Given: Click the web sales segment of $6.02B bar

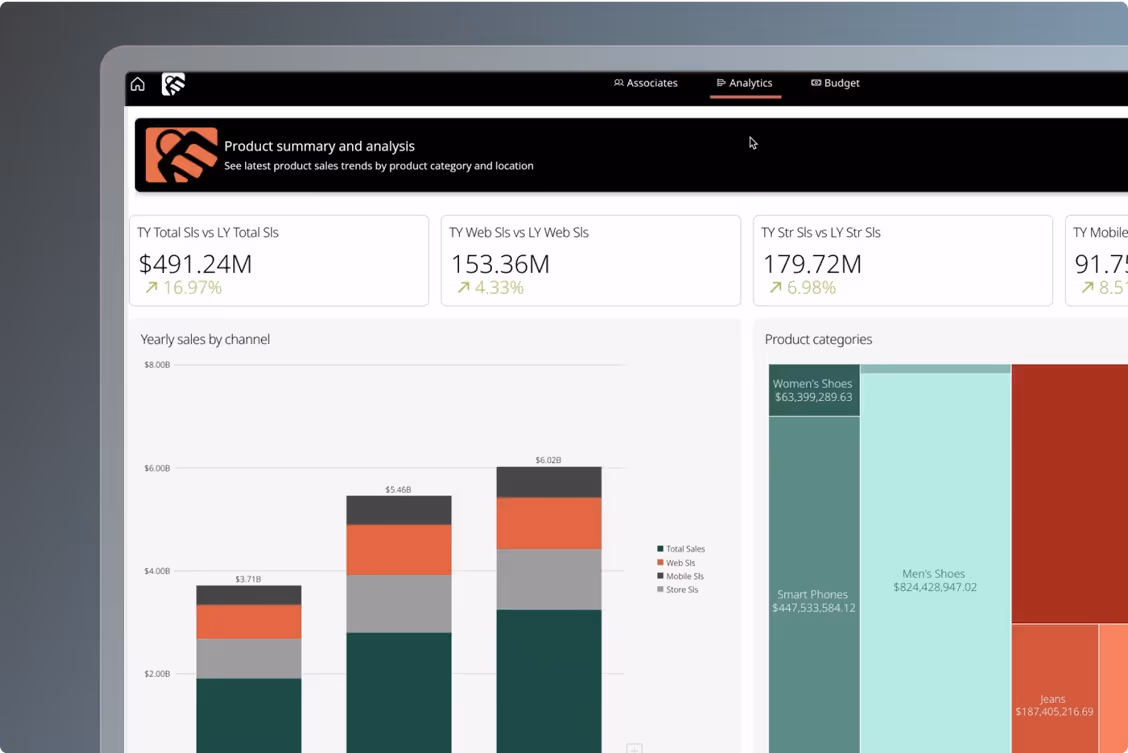Looking at the screenshot, I should 549,523.
